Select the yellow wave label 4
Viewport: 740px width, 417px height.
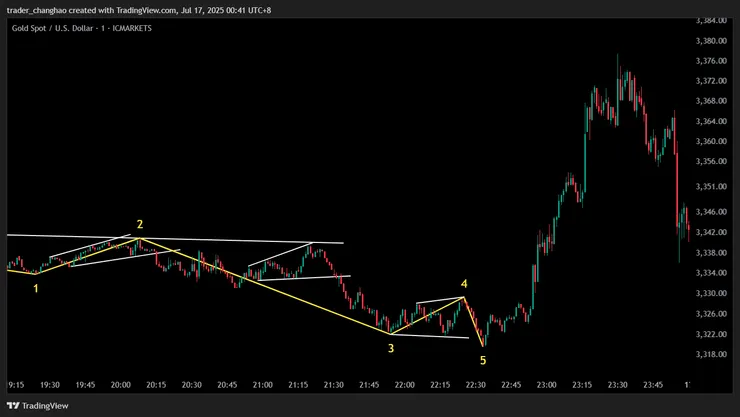pos(464,284)
